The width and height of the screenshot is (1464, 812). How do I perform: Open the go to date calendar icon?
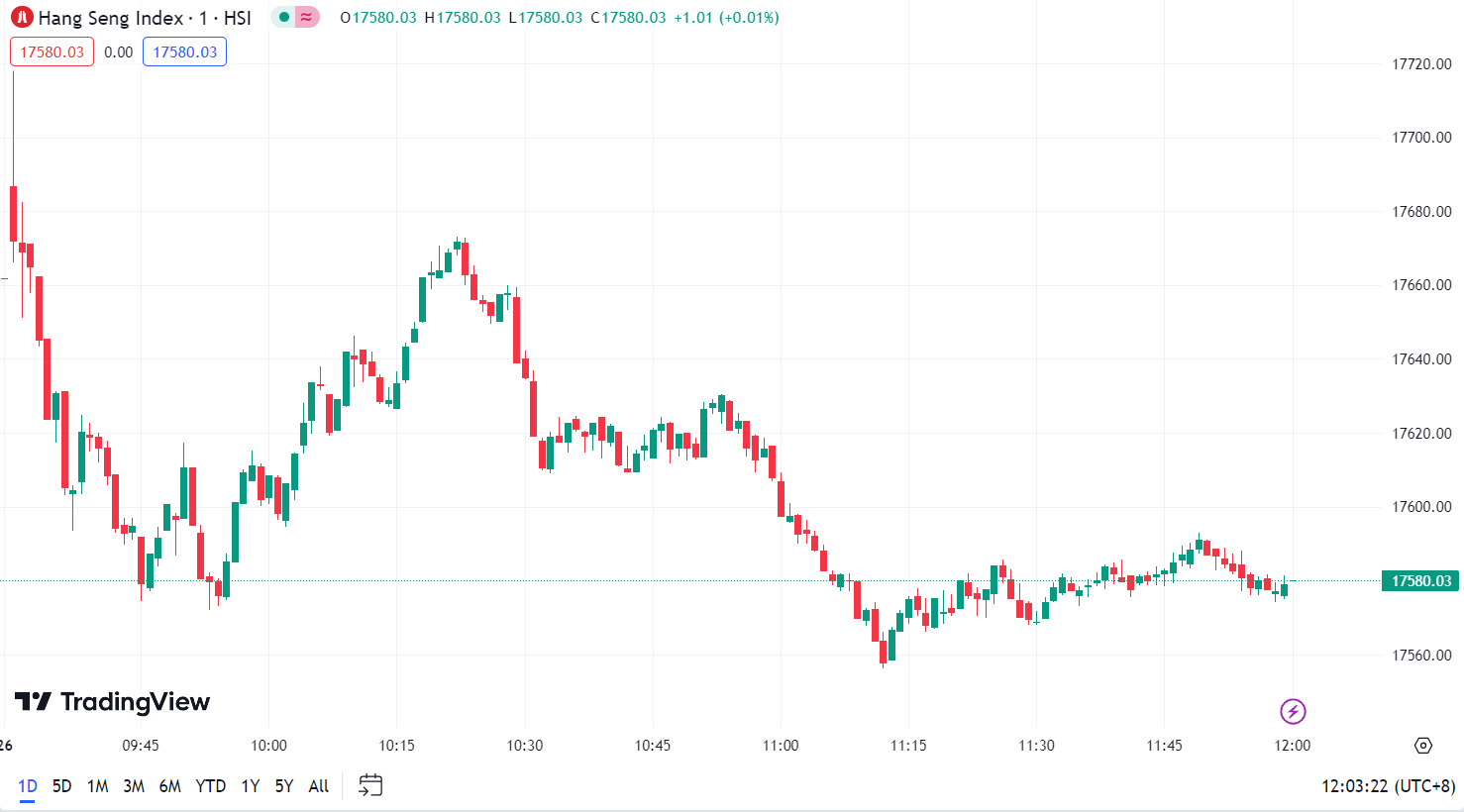pyautogui.click(x=370, y=785)
